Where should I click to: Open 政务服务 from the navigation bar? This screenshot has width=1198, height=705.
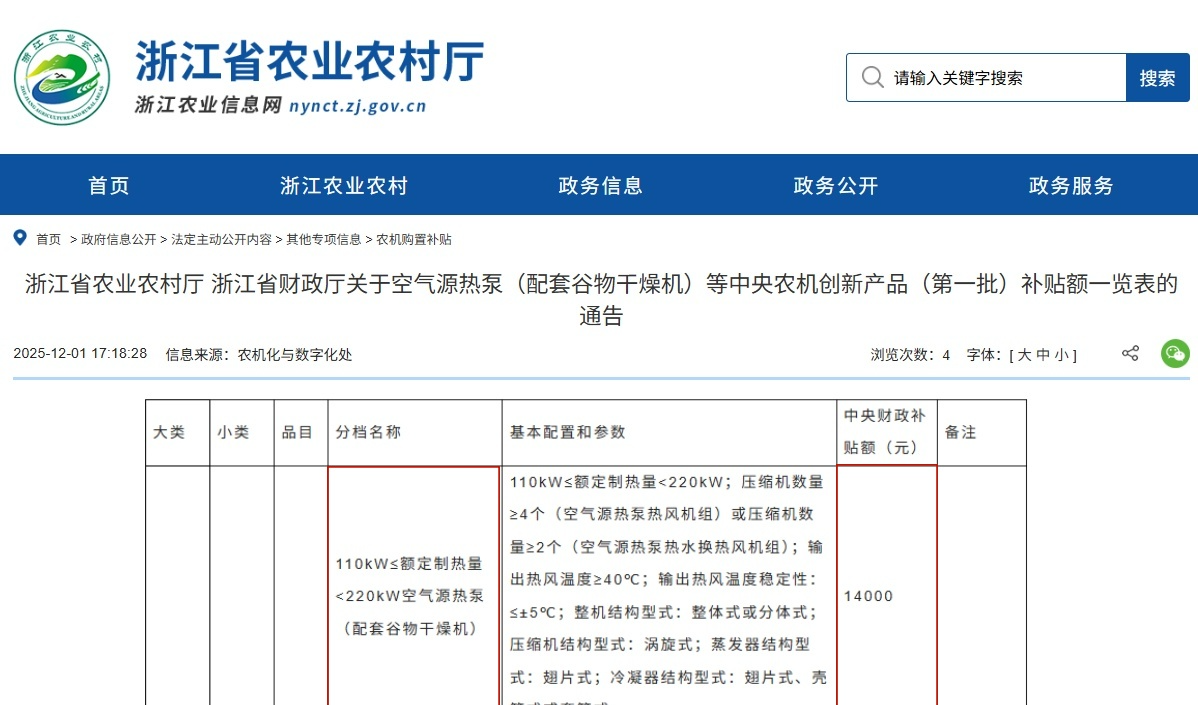point(1071,185)
